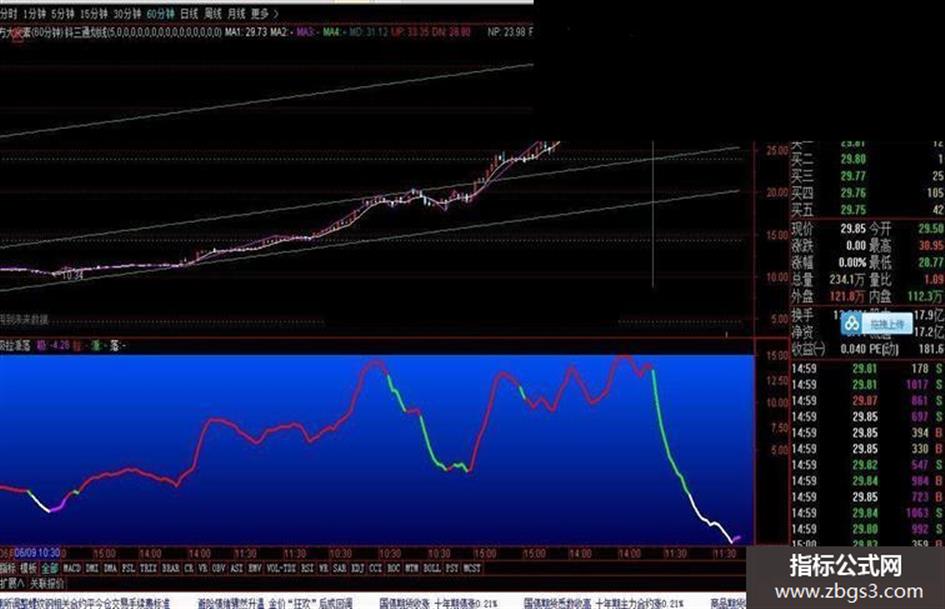Viewport: 945px width, 609px height.
Task: Apply the FSL indicator
Action: [128, 568]
